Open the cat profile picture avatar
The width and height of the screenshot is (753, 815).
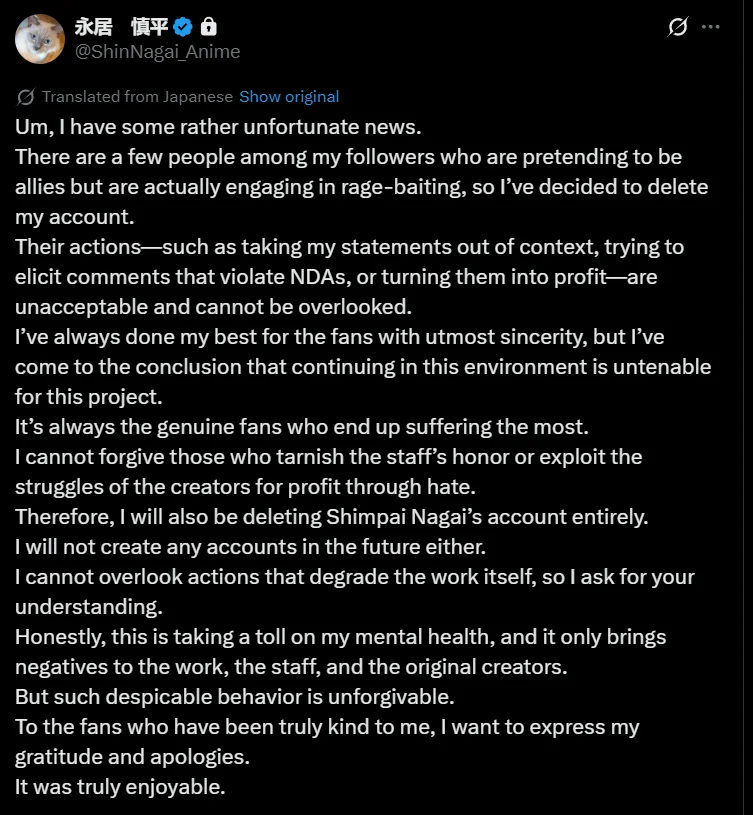pos(40,39)
